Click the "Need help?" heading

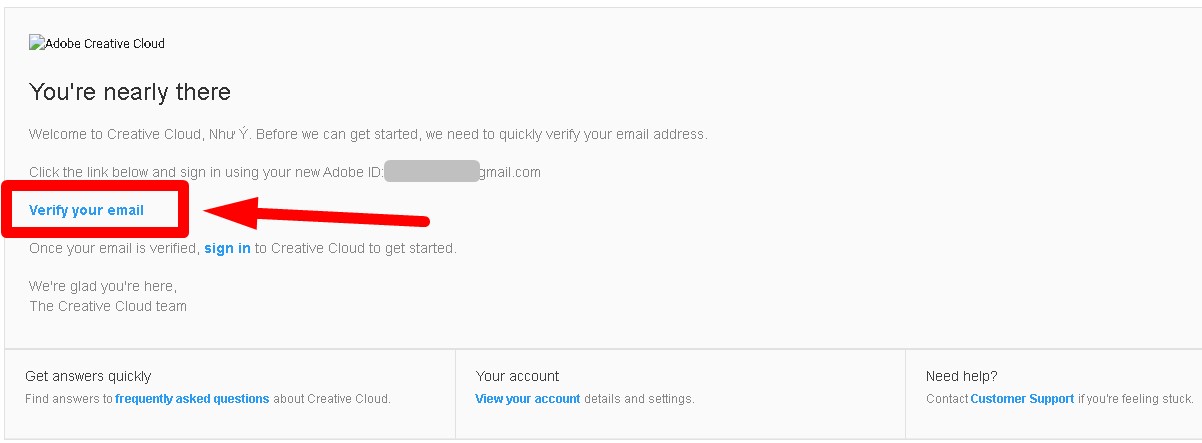[x=961, y=376]
